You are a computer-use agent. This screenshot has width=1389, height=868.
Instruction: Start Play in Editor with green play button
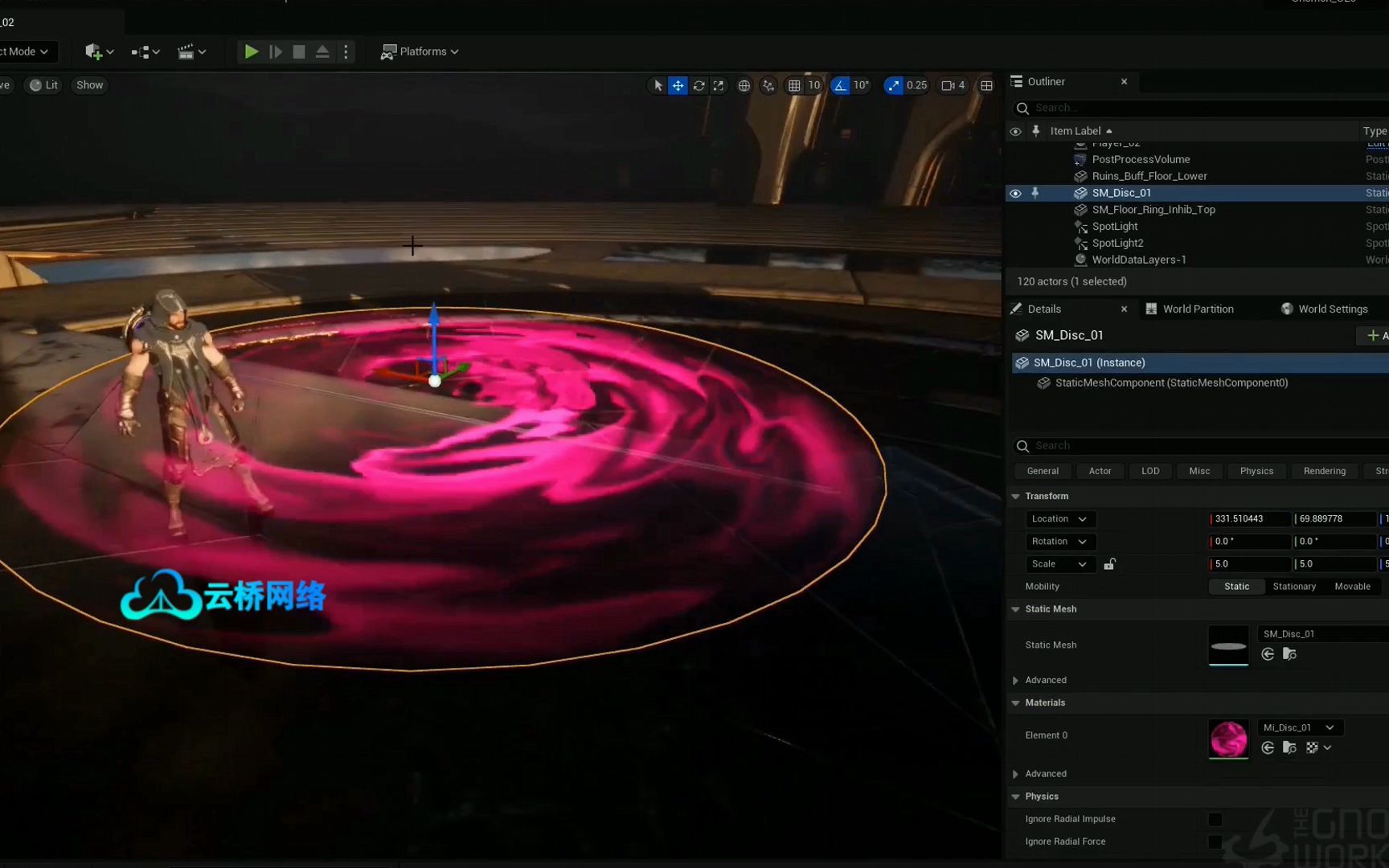click(x=251, y=51)
